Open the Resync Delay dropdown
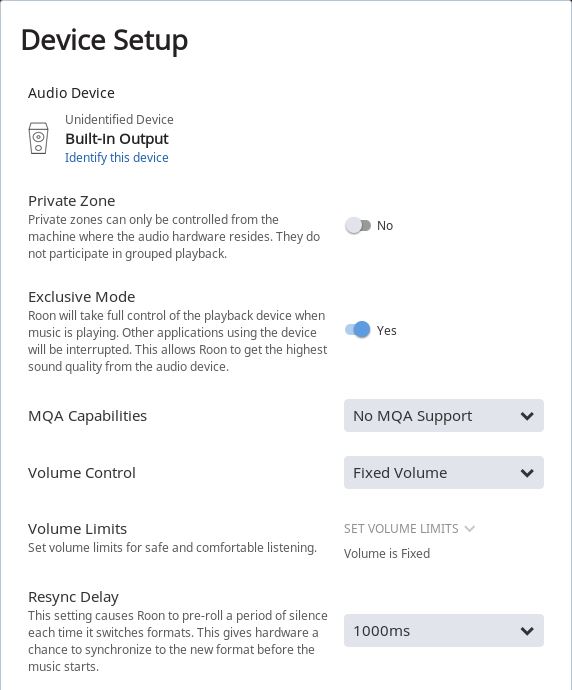 (x=444, y=631)
